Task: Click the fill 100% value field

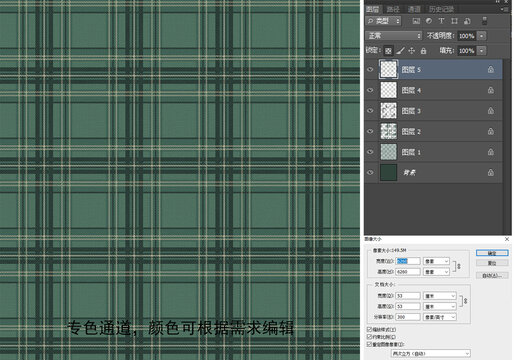Action: 466,51
